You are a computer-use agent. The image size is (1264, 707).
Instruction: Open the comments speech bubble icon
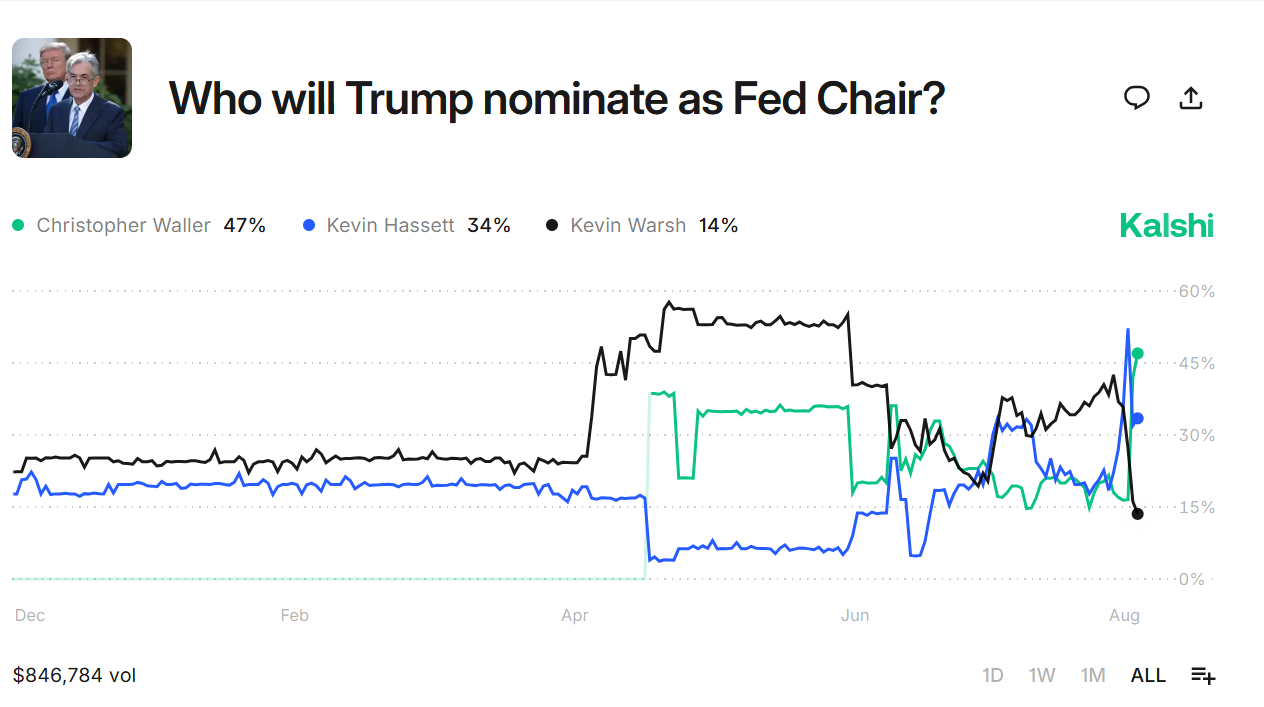pos(1136,97)
